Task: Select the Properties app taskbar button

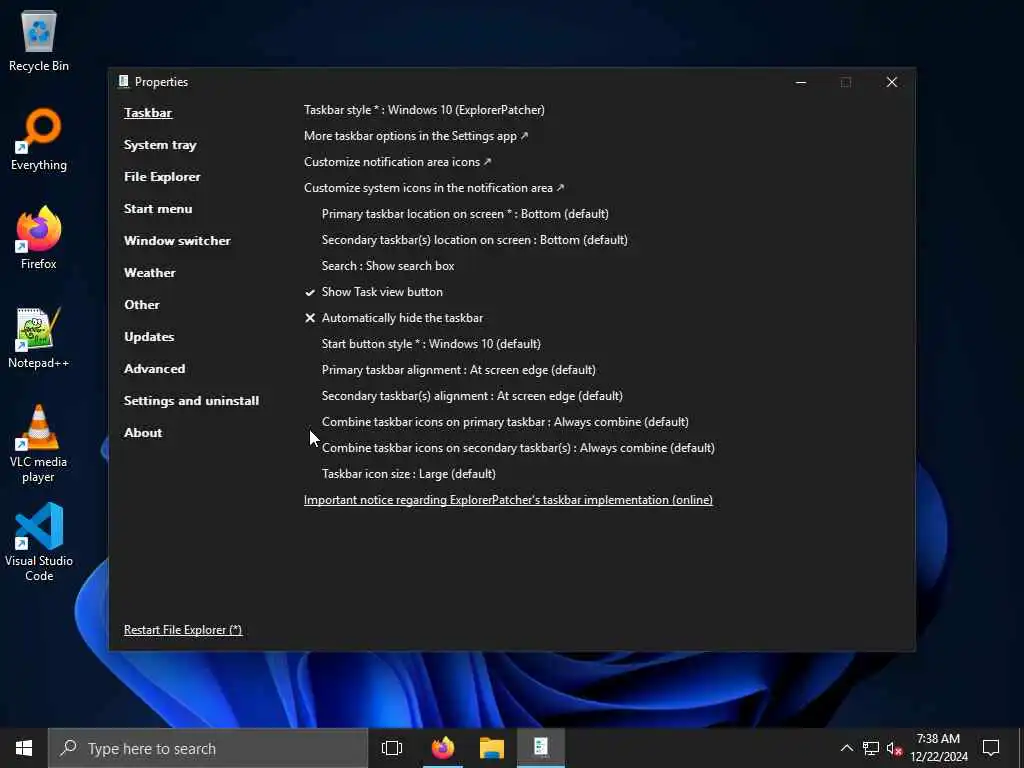Action: tap(541, 748)
